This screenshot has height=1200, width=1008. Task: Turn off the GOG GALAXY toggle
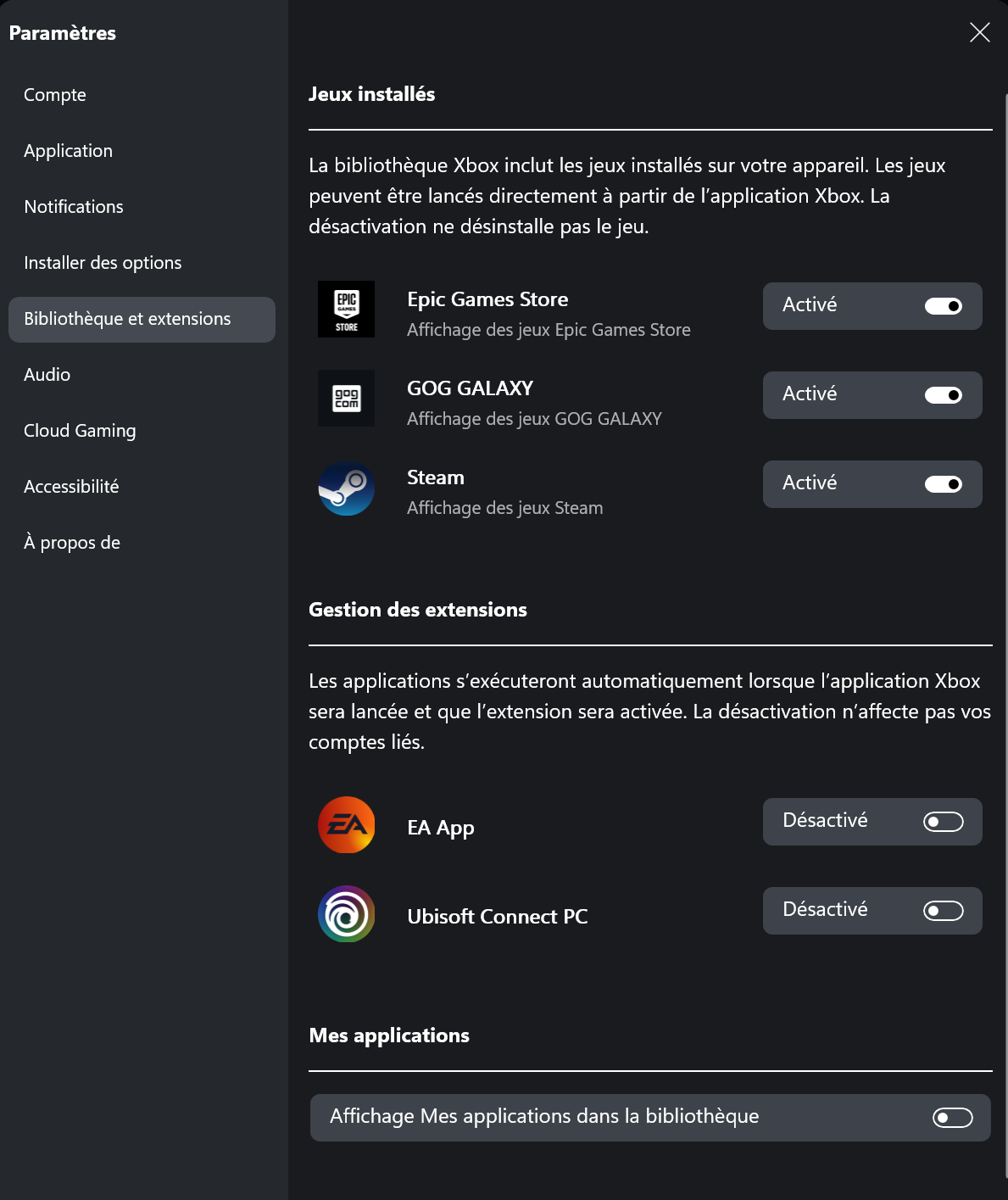pos(943,395)
